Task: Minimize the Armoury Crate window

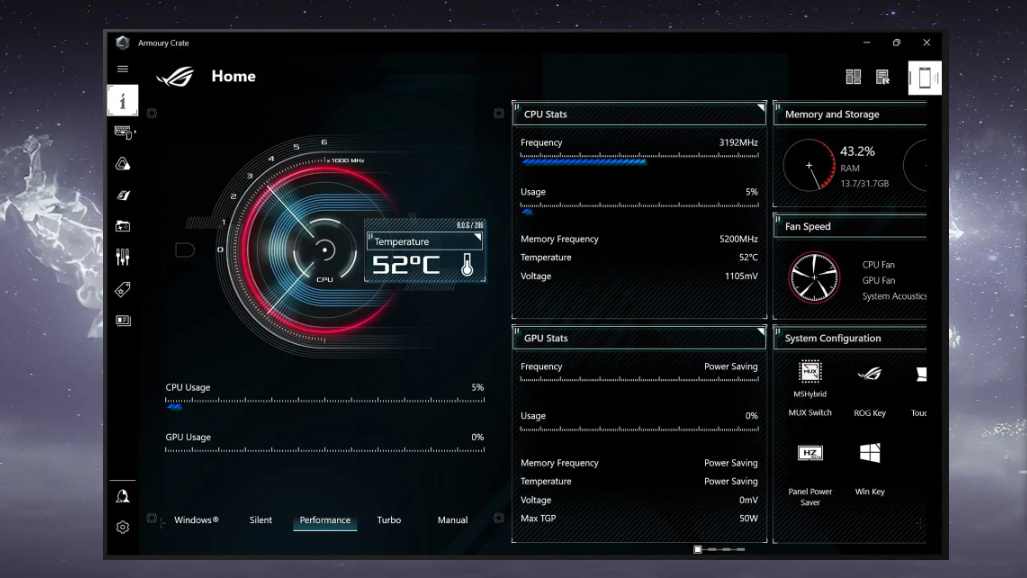Action: click(x=867, y=43)
